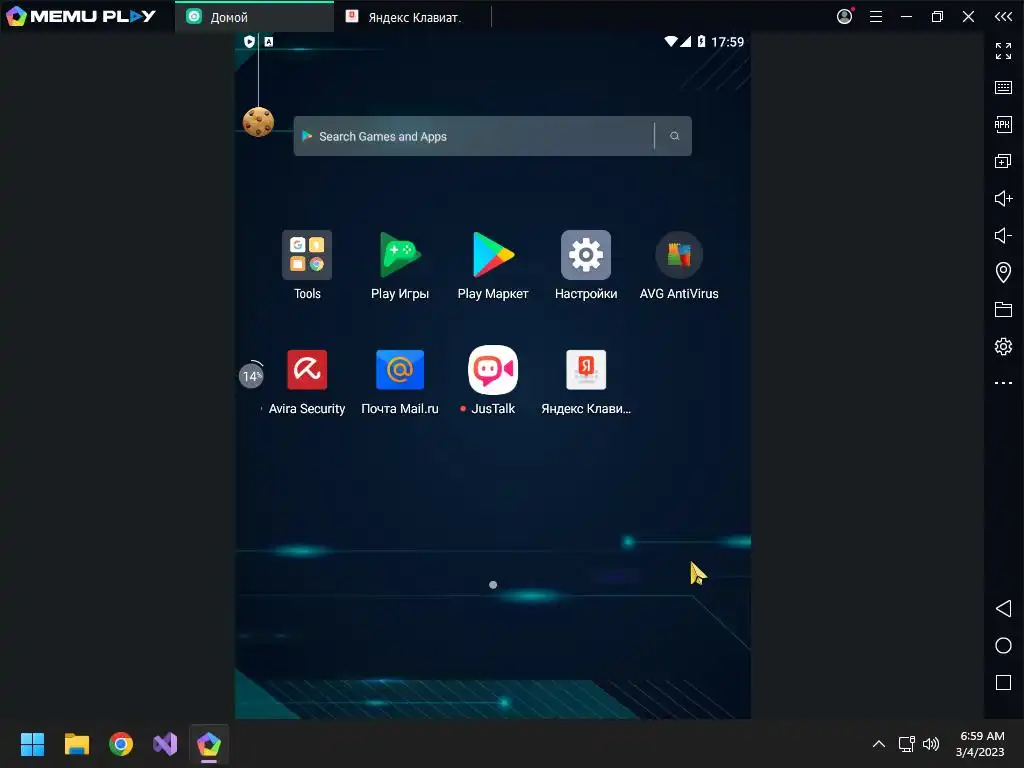Tap Android back button

[x=1003, y=609]
